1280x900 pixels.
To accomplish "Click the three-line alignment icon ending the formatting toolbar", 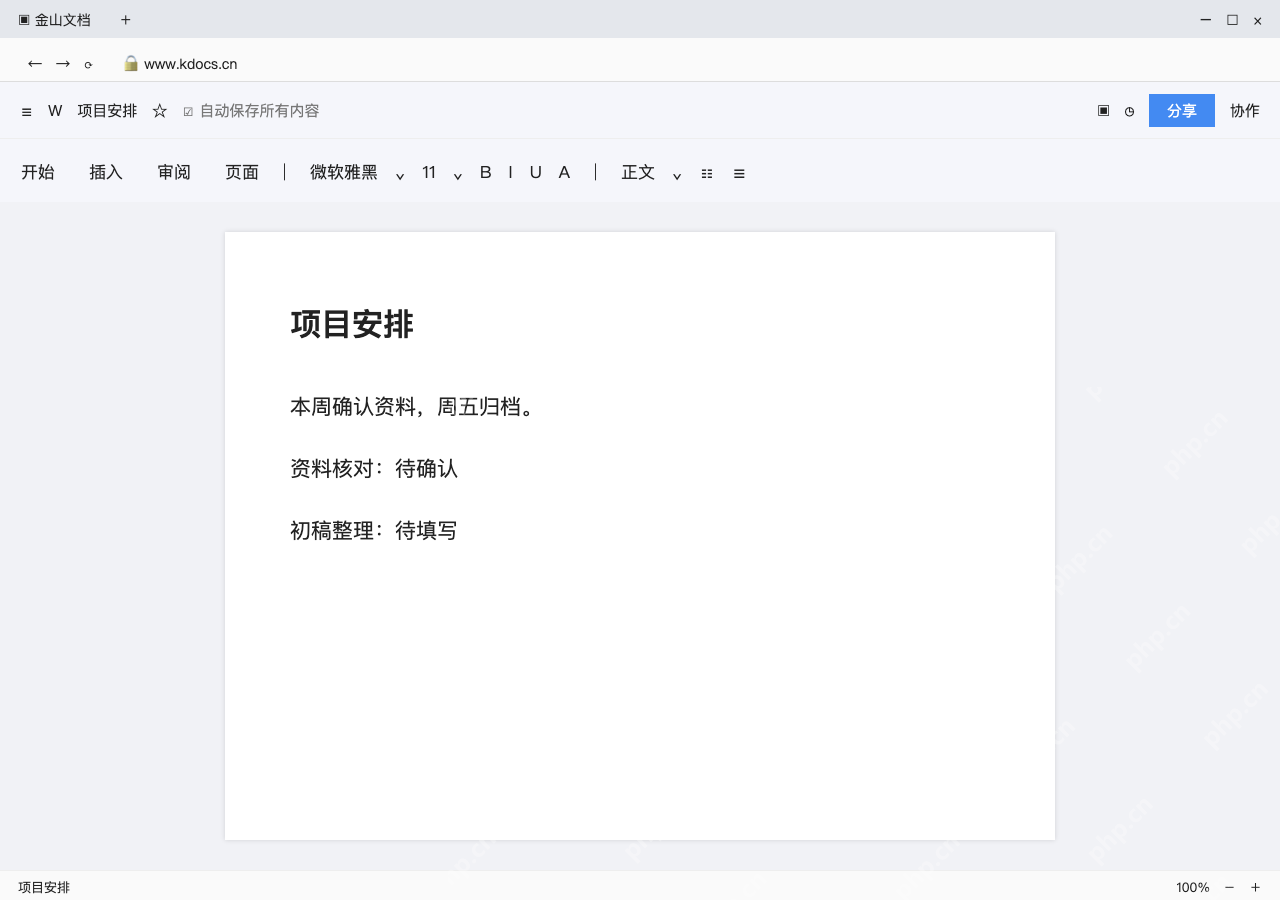I will tap(739, 173).
